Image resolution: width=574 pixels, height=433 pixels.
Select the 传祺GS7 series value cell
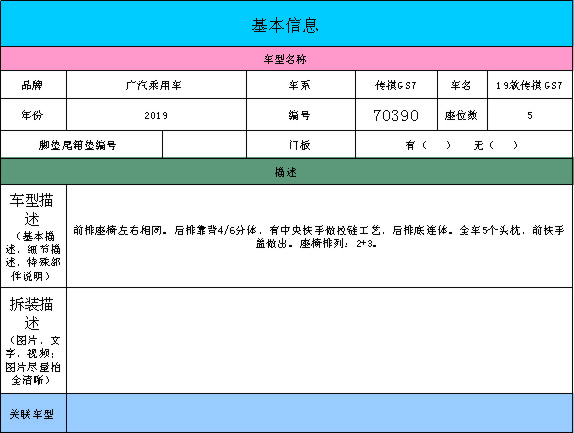pos(396,85)
